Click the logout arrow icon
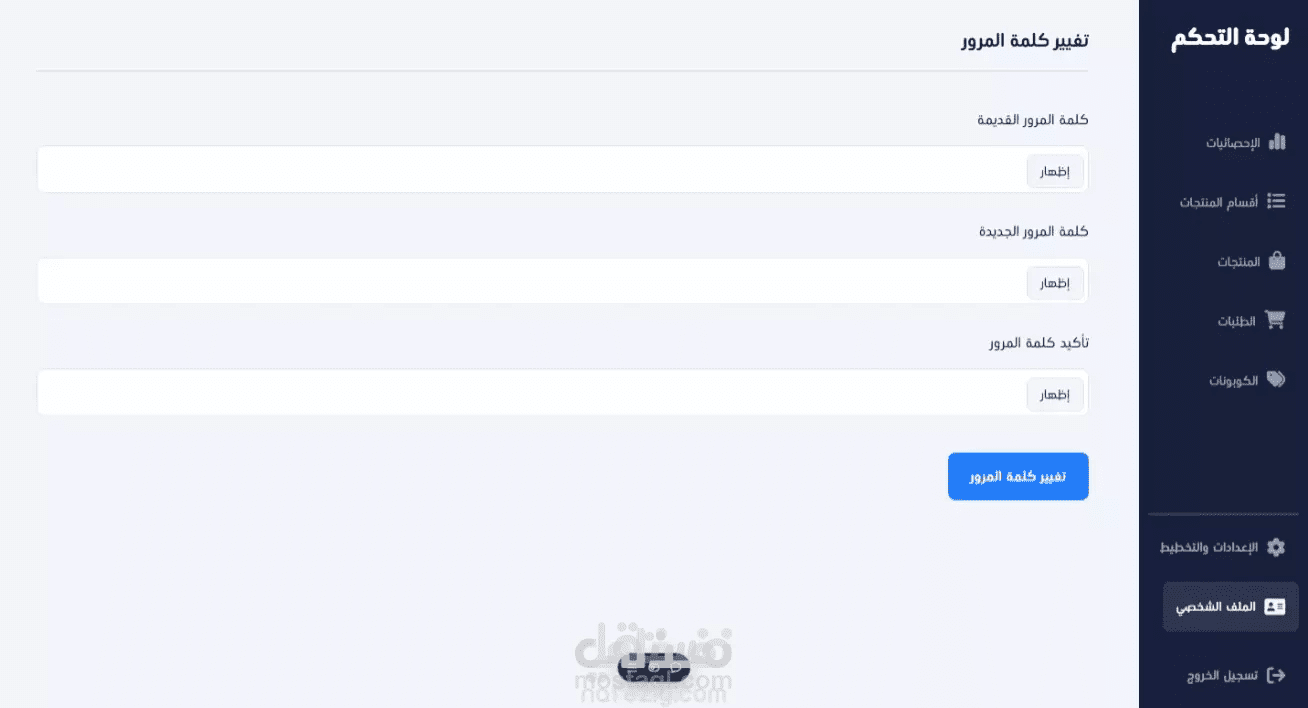 pos(1276,675)
